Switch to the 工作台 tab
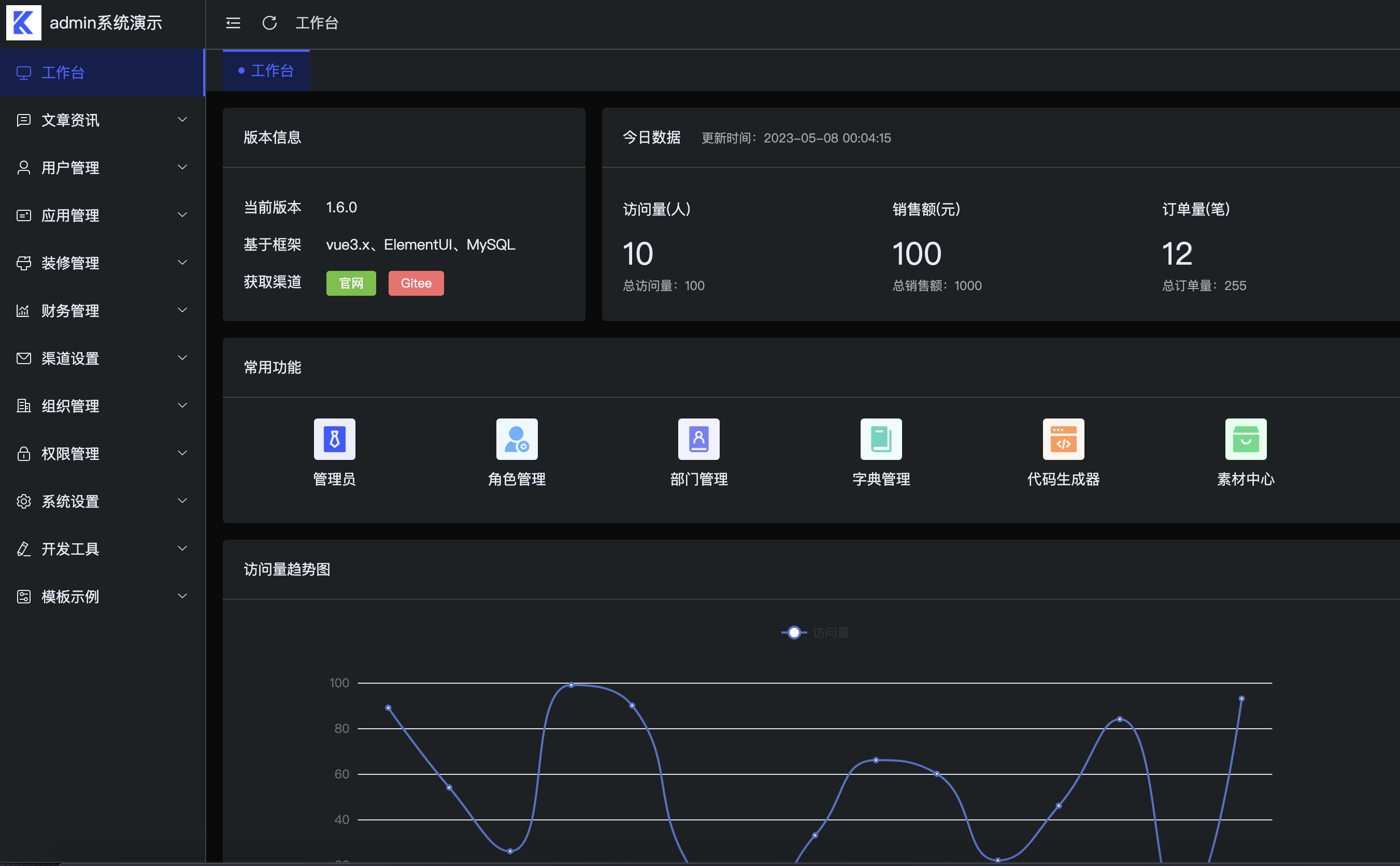This screenshot has height=866, width=1400. pyautogui.click(x=265, y=70)
